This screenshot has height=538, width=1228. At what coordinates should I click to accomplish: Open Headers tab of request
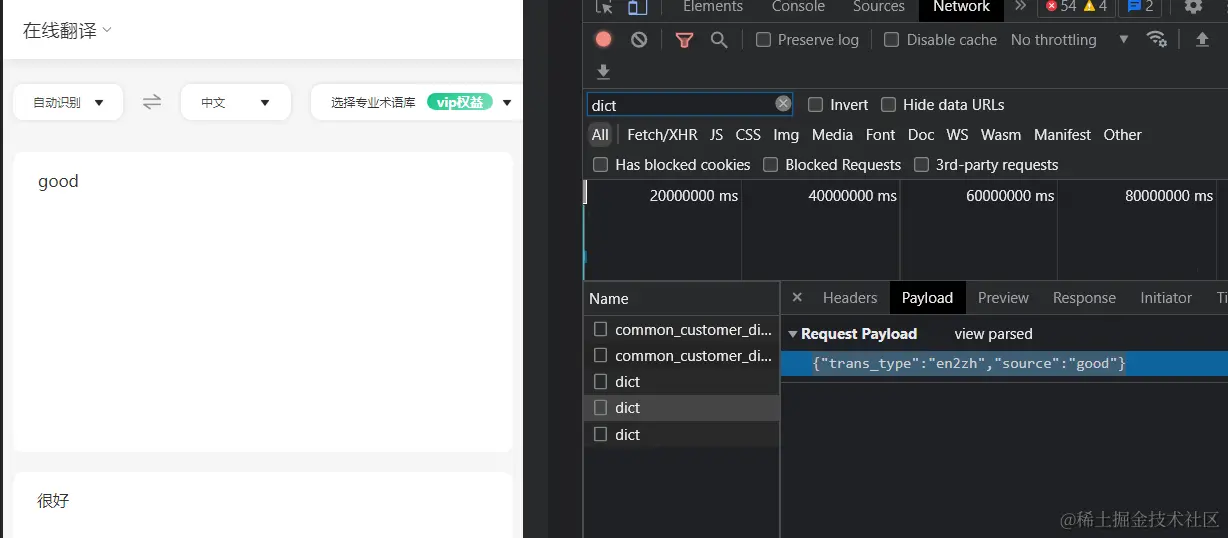(x=850, y=298)
